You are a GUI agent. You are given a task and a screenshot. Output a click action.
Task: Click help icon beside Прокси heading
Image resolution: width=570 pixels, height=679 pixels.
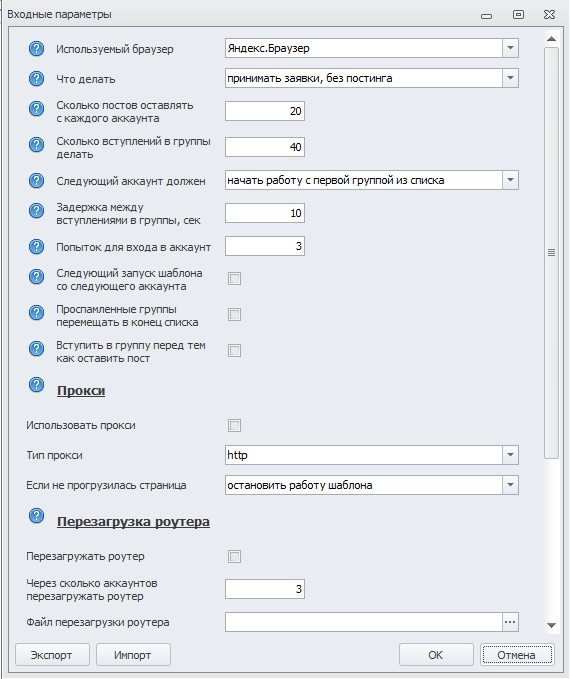36,384
